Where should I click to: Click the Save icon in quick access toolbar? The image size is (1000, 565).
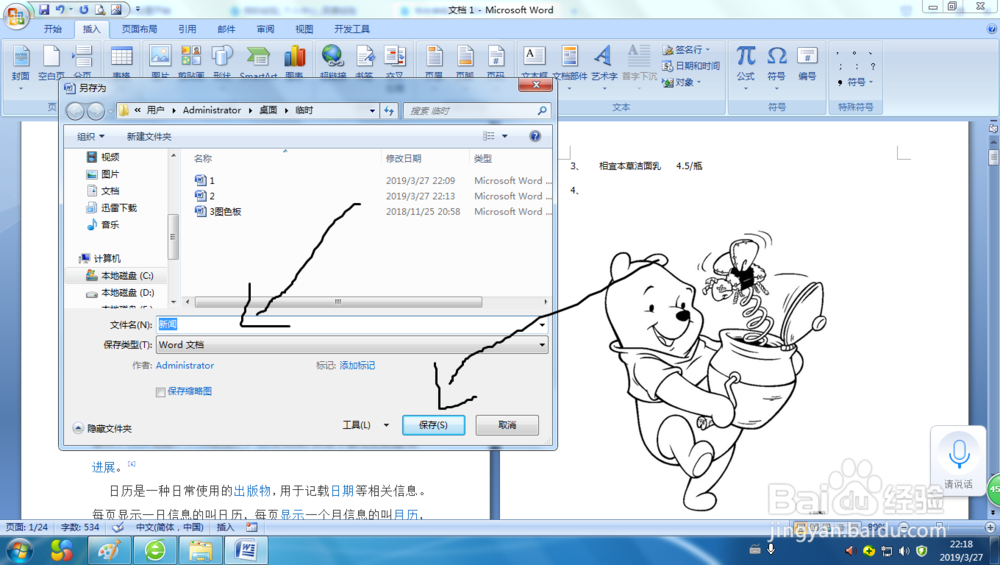point(44,10)
